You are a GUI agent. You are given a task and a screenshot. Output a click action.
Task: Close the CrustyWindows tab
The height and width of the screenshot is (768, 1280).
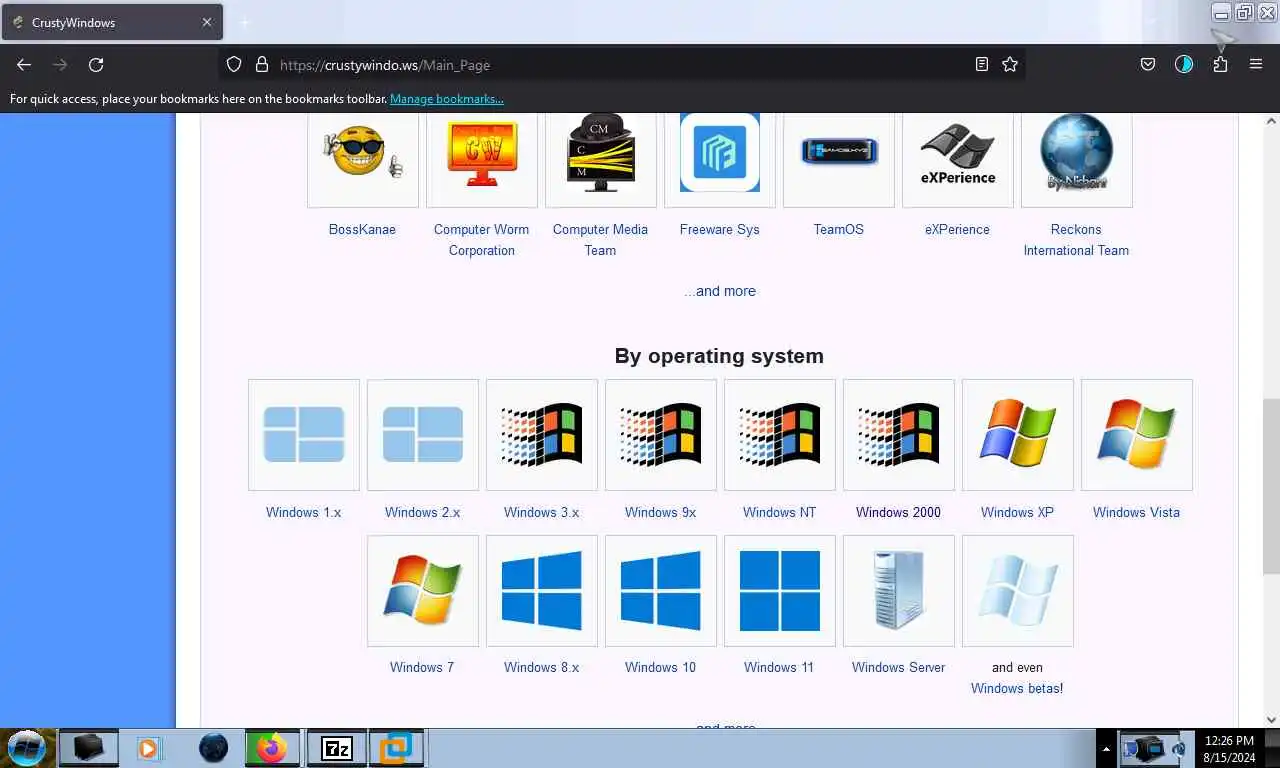[x=207, y=22]
